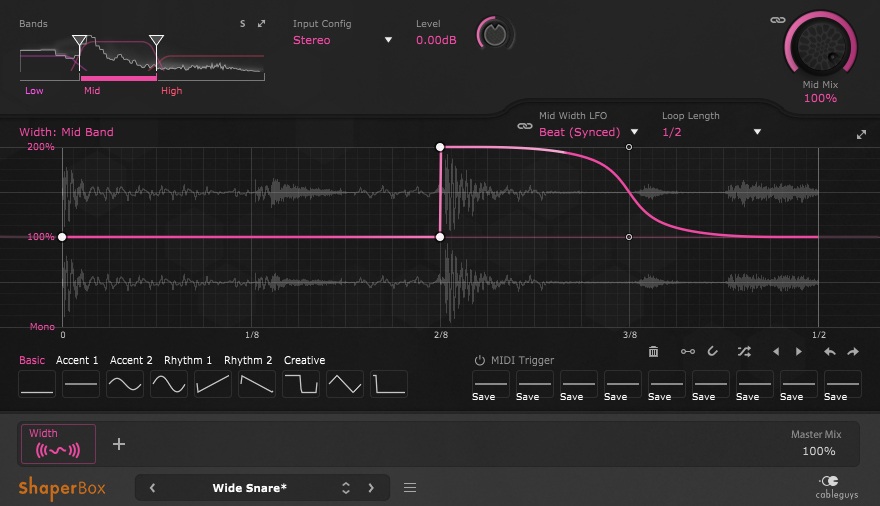
Task: Click the Level 0.00dB value
Action: (436, 40)
